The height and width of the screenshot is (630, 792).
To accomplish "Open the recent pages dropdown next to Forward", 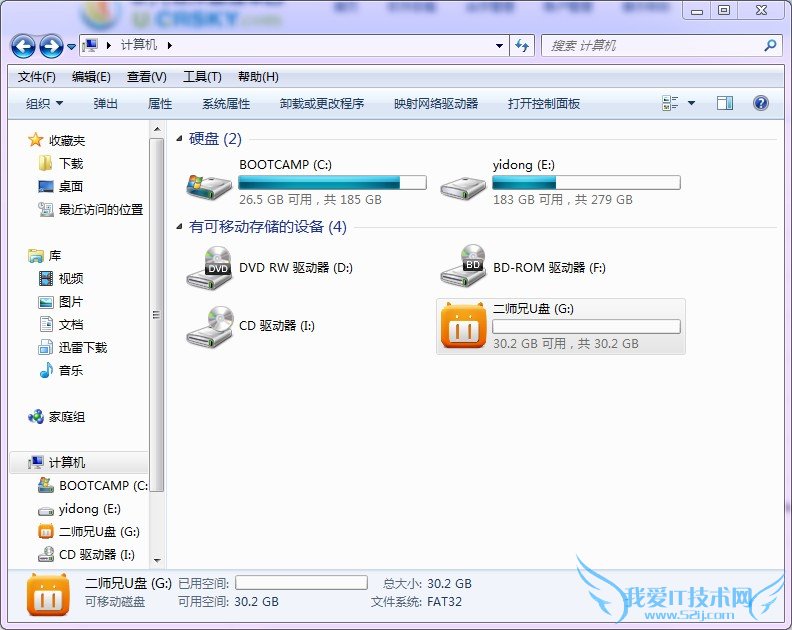I will 71,46.
